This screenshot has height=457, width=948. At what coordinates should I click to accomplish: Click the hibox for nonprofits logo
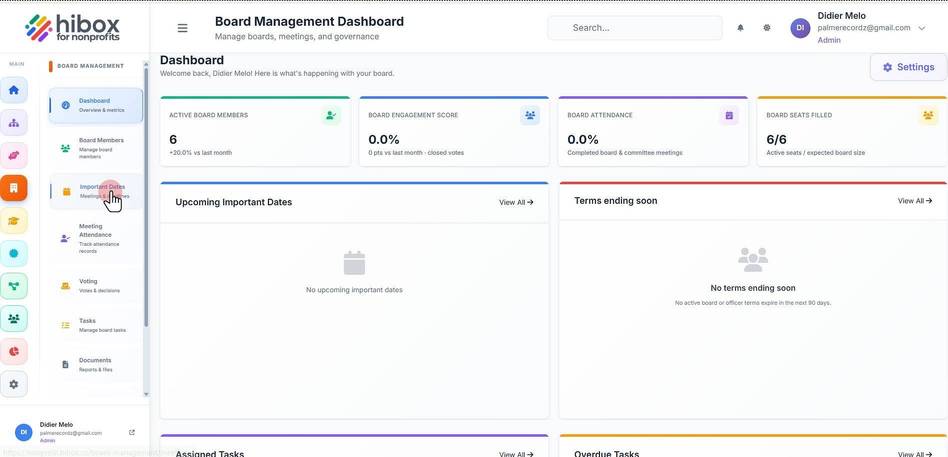click(73, 28)
